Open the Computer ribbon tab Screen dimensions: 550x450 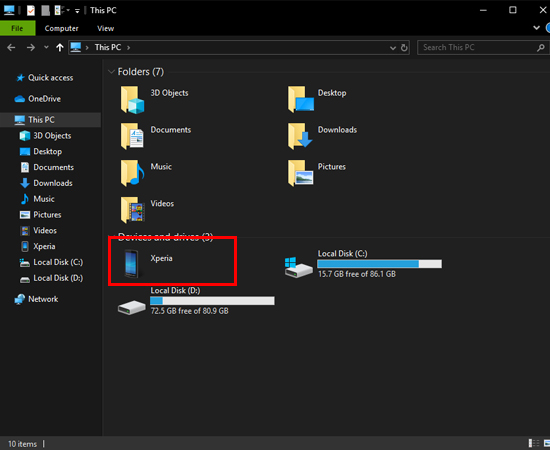[x=61, y=28]
